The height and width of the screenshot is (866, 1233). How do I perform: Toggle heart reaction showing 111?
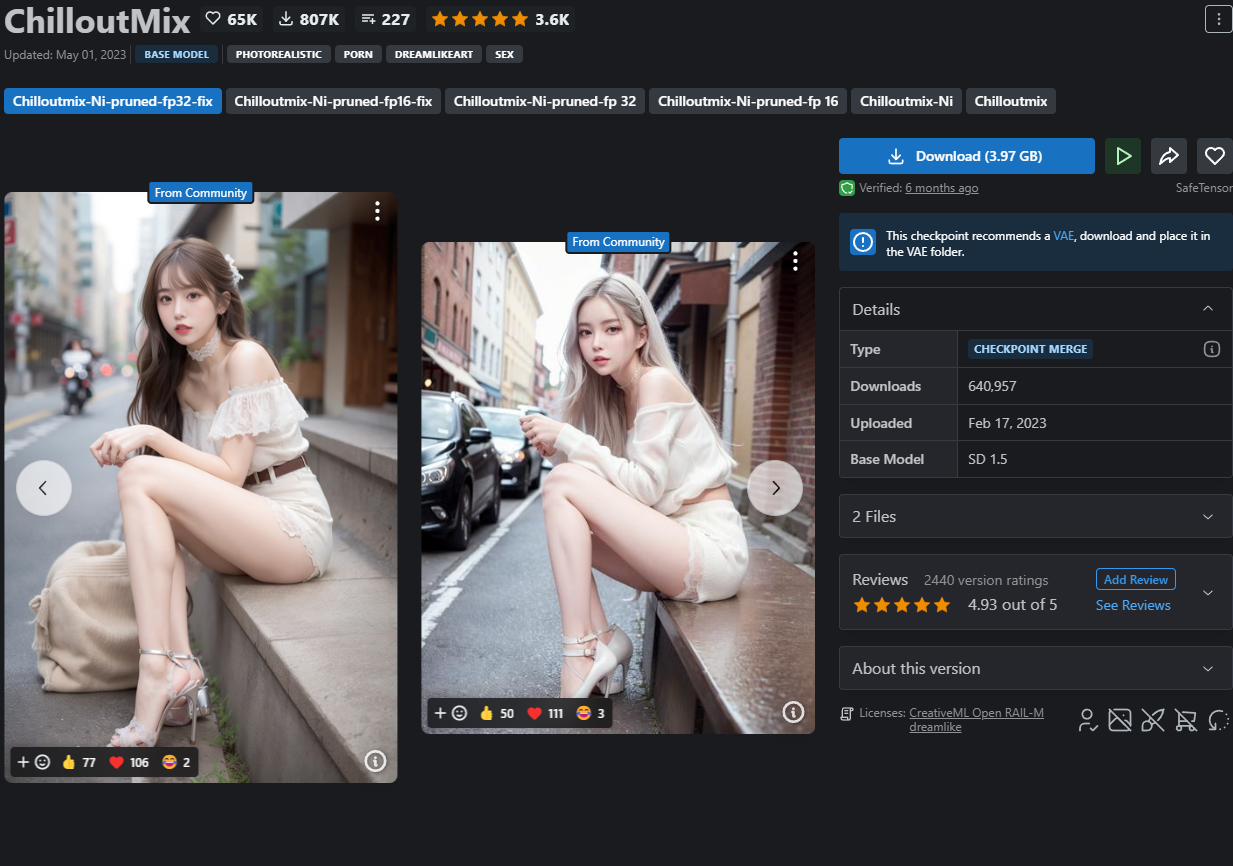pyautogui.click(x=545, y=713)
